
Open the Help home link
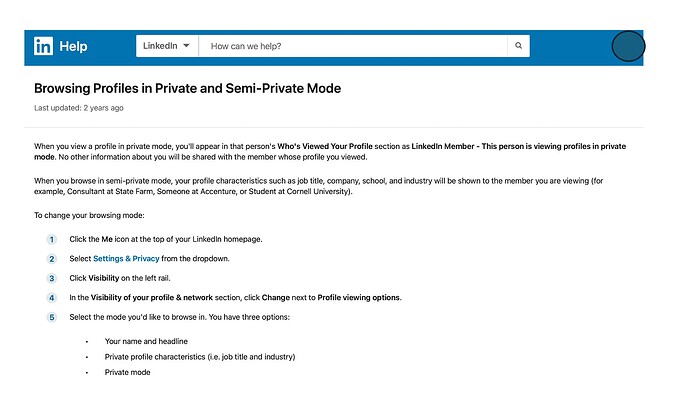tap(74, 46)
